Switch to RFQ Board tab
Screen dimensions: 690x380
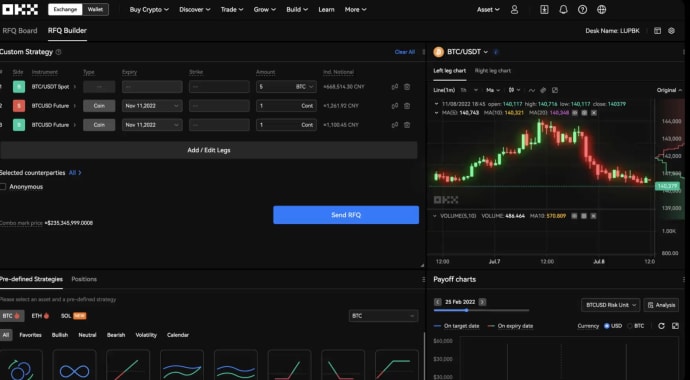pyautogui.click(x=20, y=31)
